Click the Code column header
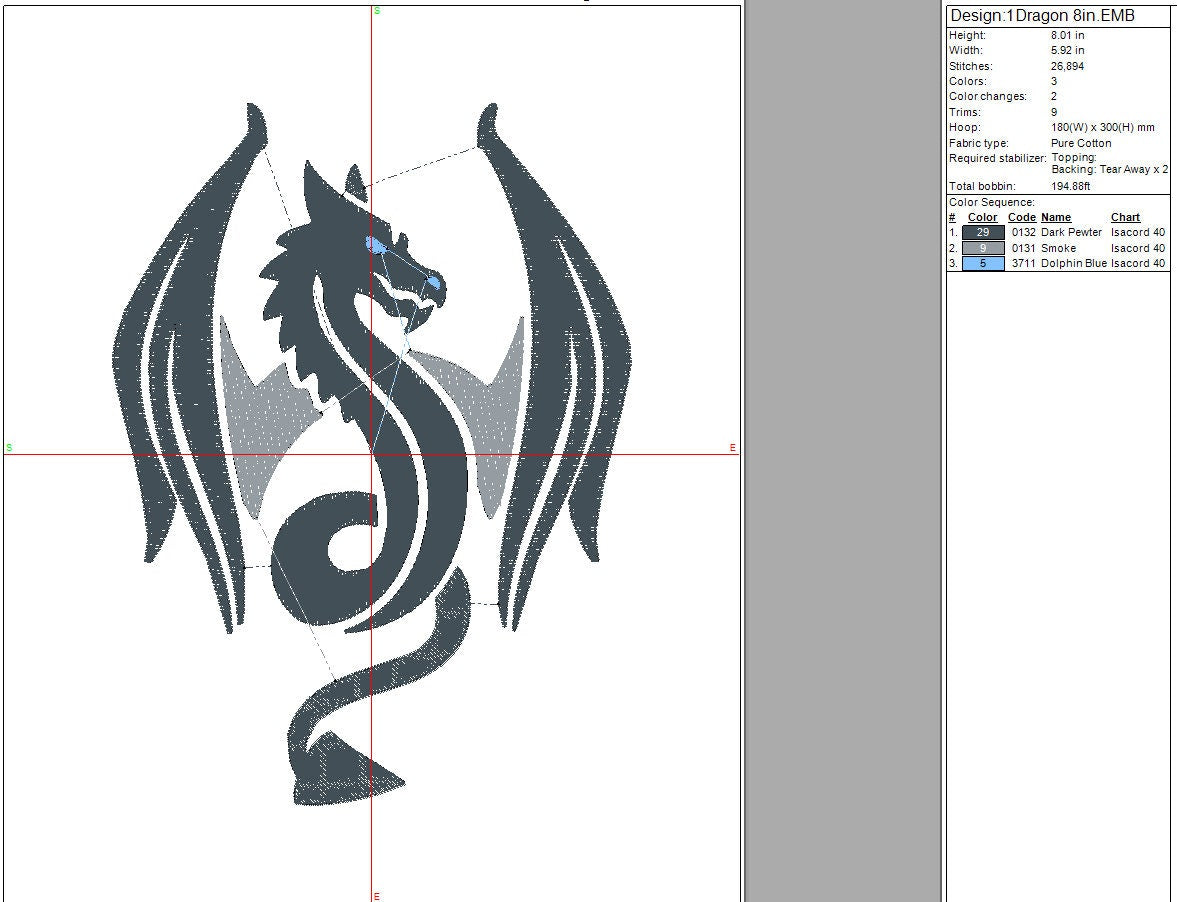This screenshot has width=1177, height=902. tap(1021, 217)
